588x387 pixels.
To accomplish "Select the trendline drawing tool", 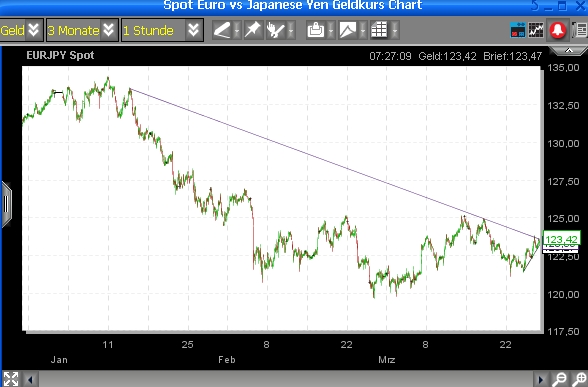I will [x=222, y=30].
